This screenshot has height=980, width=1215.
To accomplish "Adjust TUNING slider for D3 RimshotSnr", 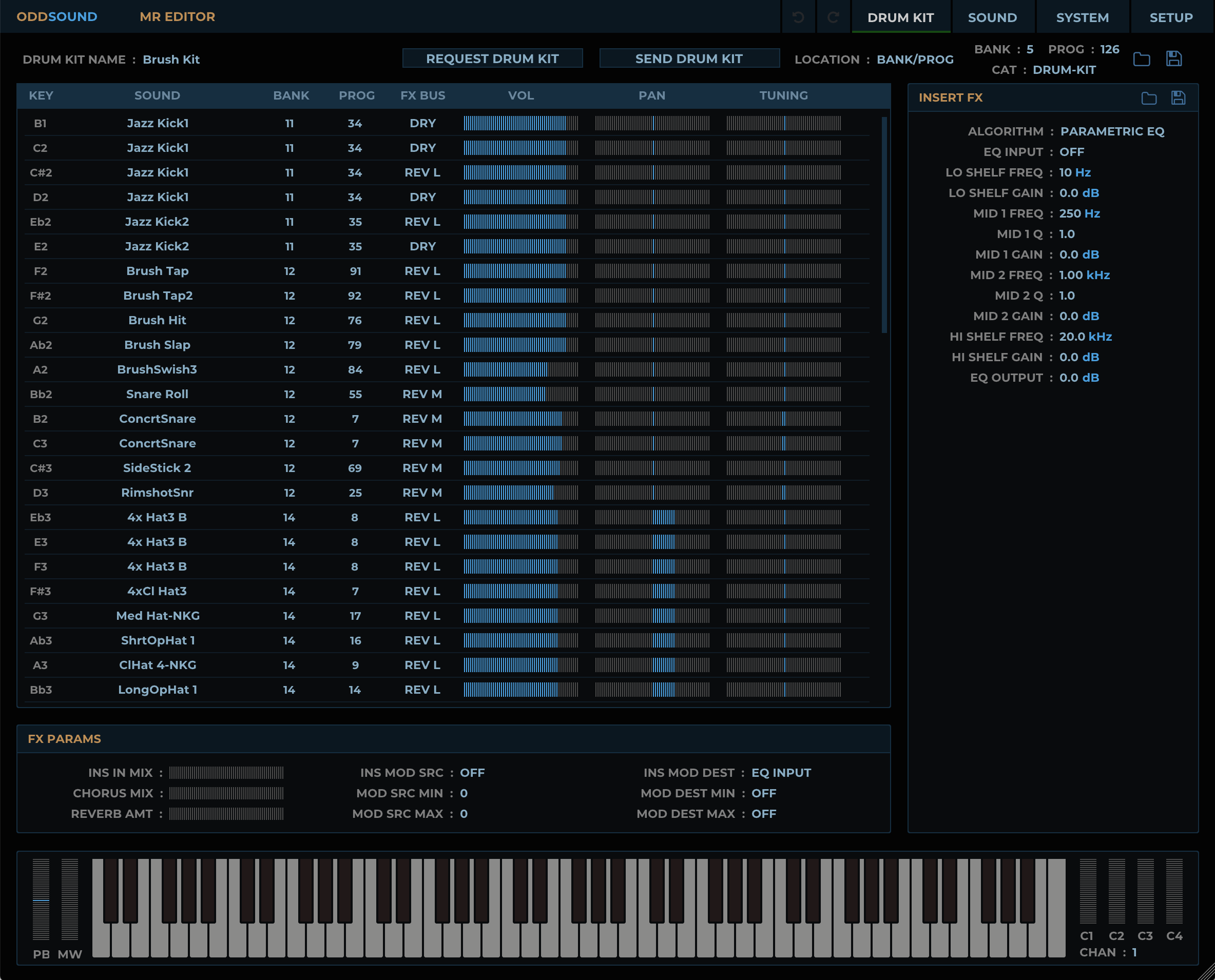I will pos(783,493).
